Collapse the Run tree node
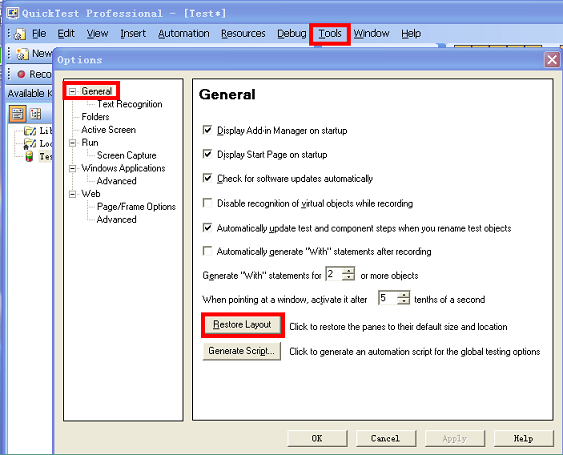The image size is (563, 455). click(x=73, y=143)
